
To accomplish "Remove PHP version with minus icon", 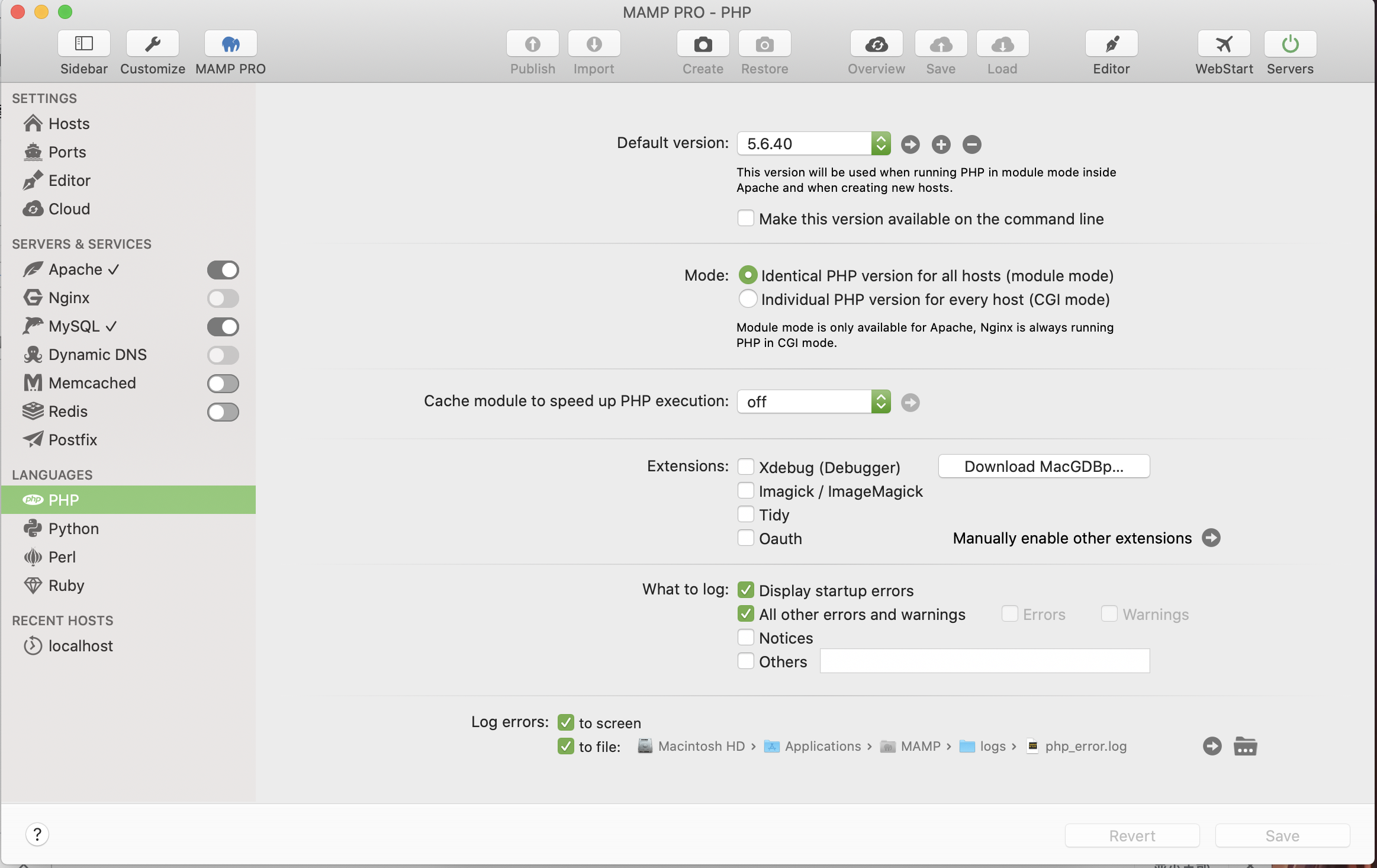I will tap(972, 144).
